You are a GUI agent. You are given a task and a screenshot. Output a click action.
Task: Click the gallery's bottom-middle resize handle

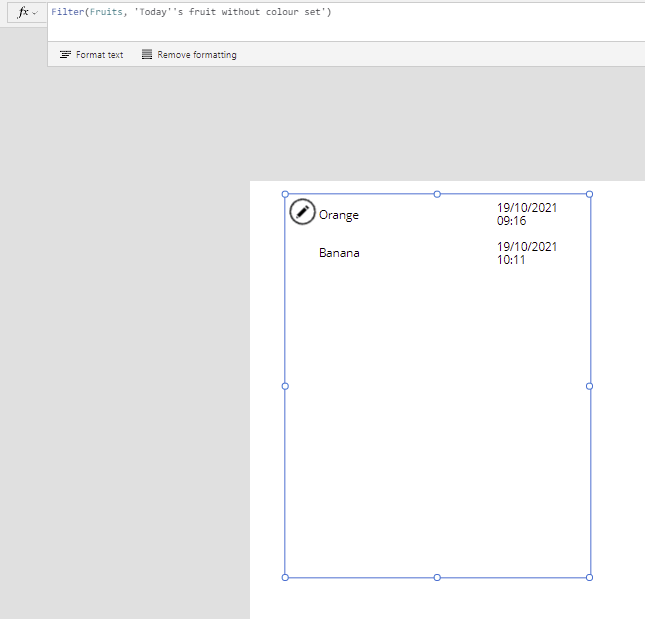tap(437, 577)
